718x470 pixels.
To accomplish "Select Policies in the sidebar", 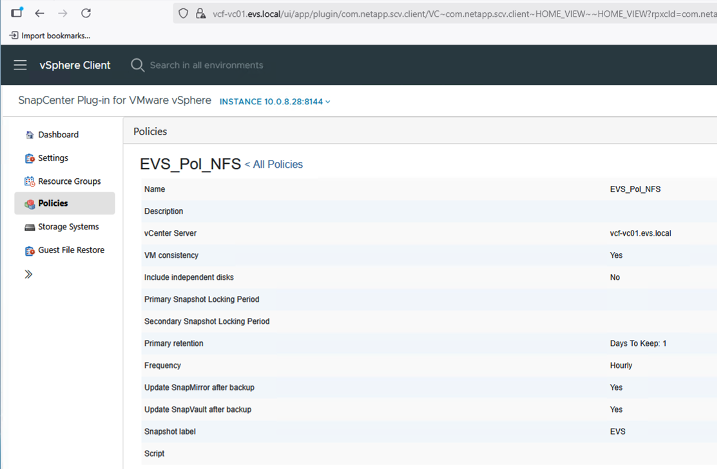I will (x=65, y=203).
